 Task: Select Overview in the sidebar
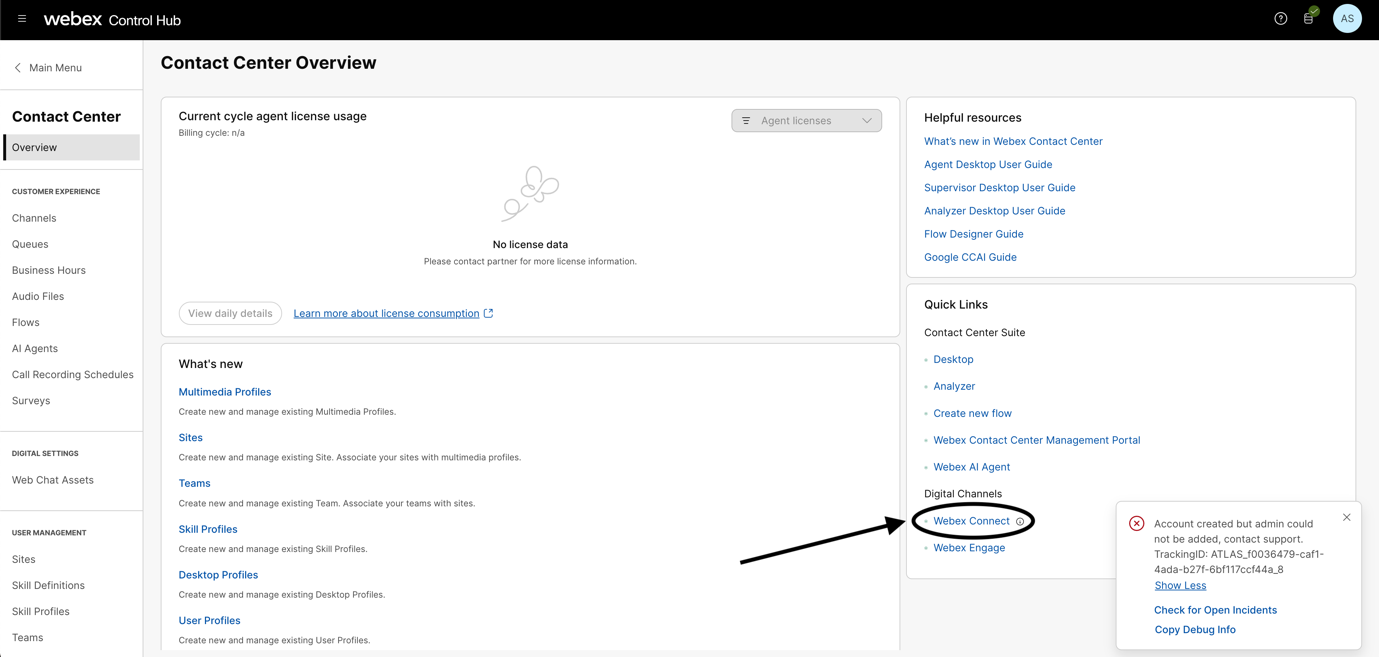(72, 147)
